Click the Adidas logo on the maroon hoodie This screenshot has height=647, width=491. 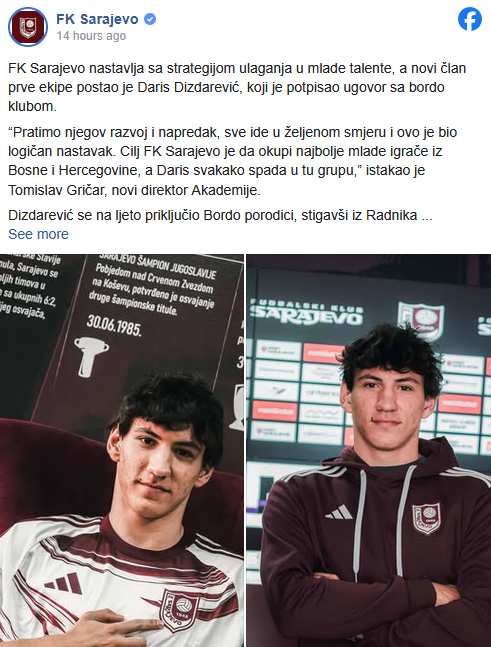(x=339, y=512)
